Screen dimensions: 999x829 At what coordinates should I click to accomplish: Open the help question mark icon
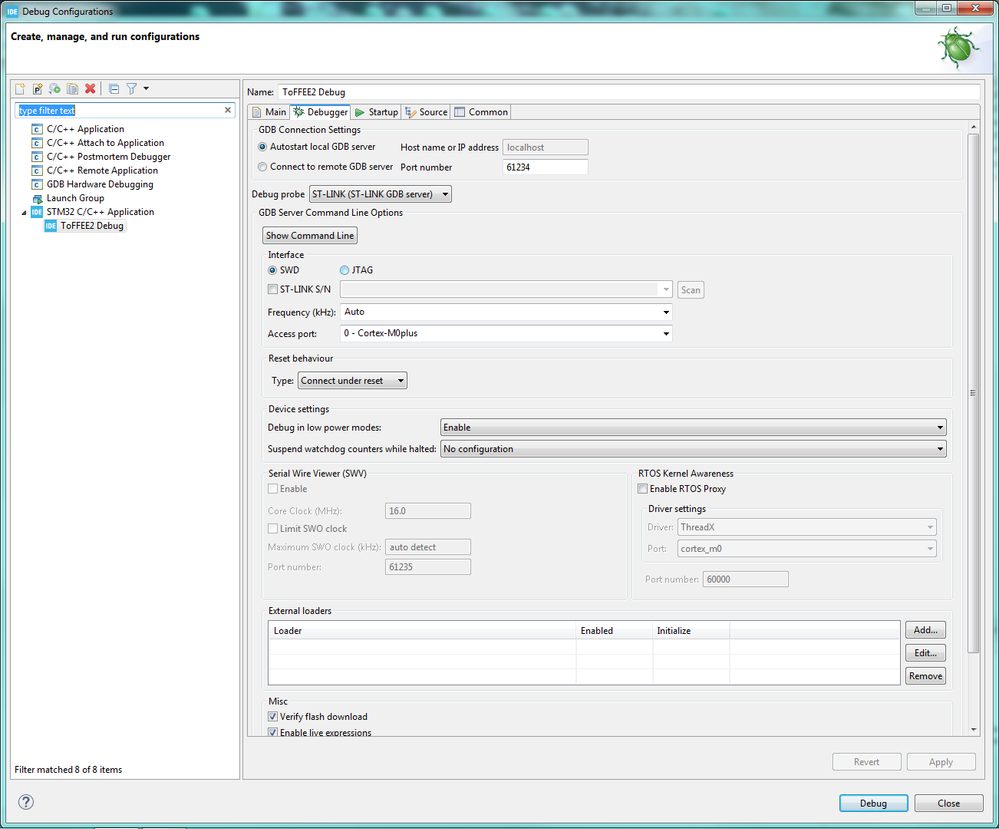tap(26, 802)
